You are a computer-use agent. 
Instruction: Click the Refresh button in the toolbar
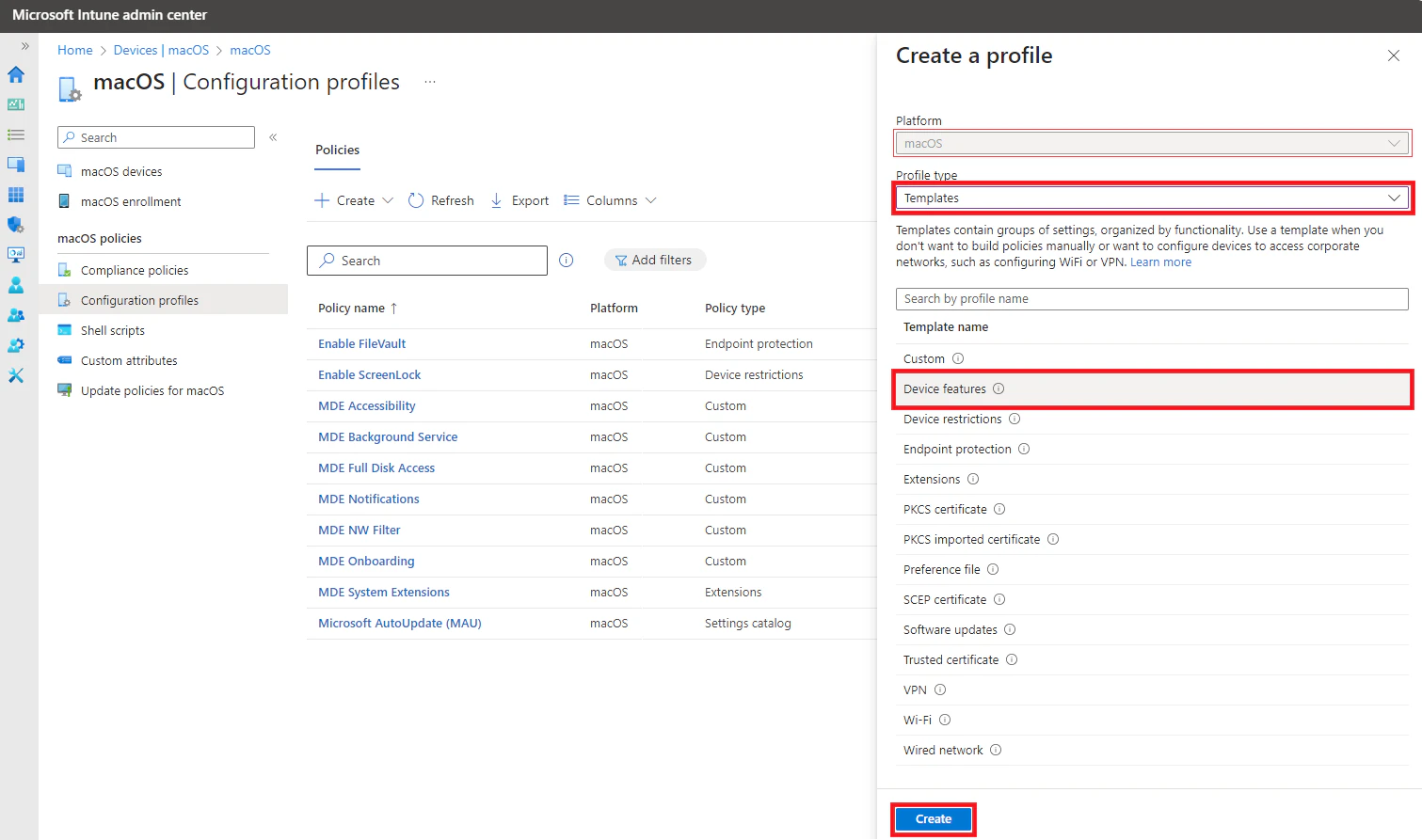pos(441,200)
